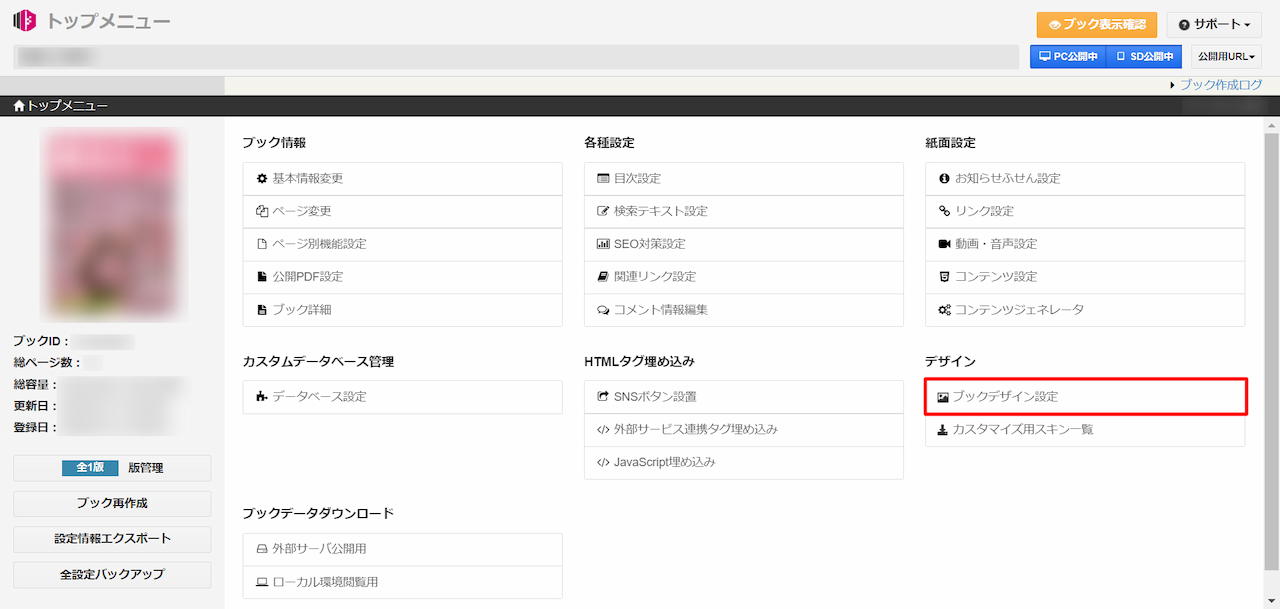Click the download icon beside カスタマイズ用スキン一覧
This screenshot has width=1280, height=609.
(x=942, y=430)
